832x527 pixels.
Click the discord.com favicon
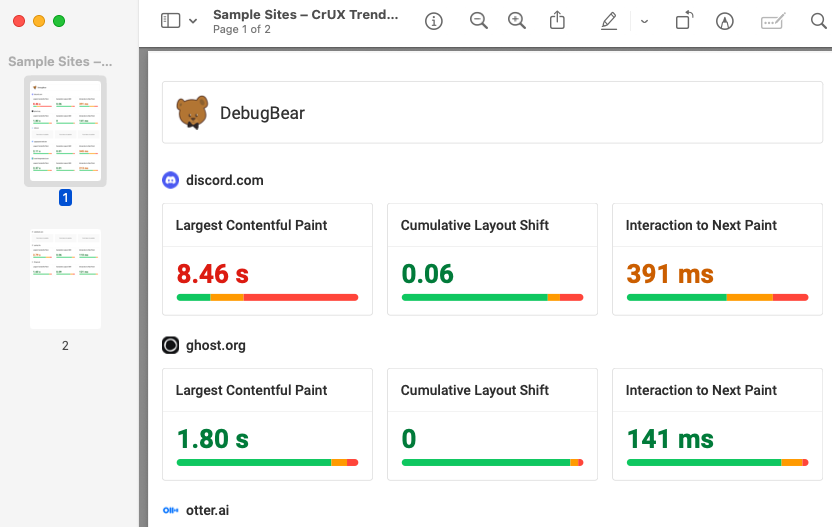[x=170, y=180]
